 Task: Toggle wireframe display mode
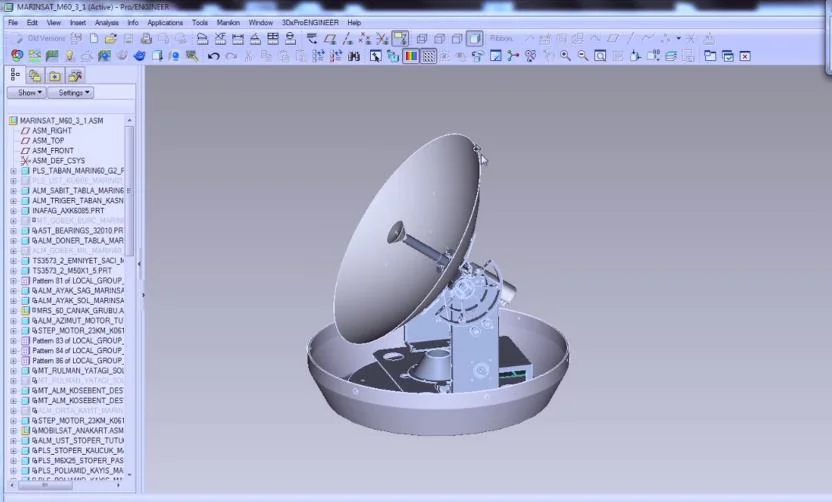[x=422, y=38]
